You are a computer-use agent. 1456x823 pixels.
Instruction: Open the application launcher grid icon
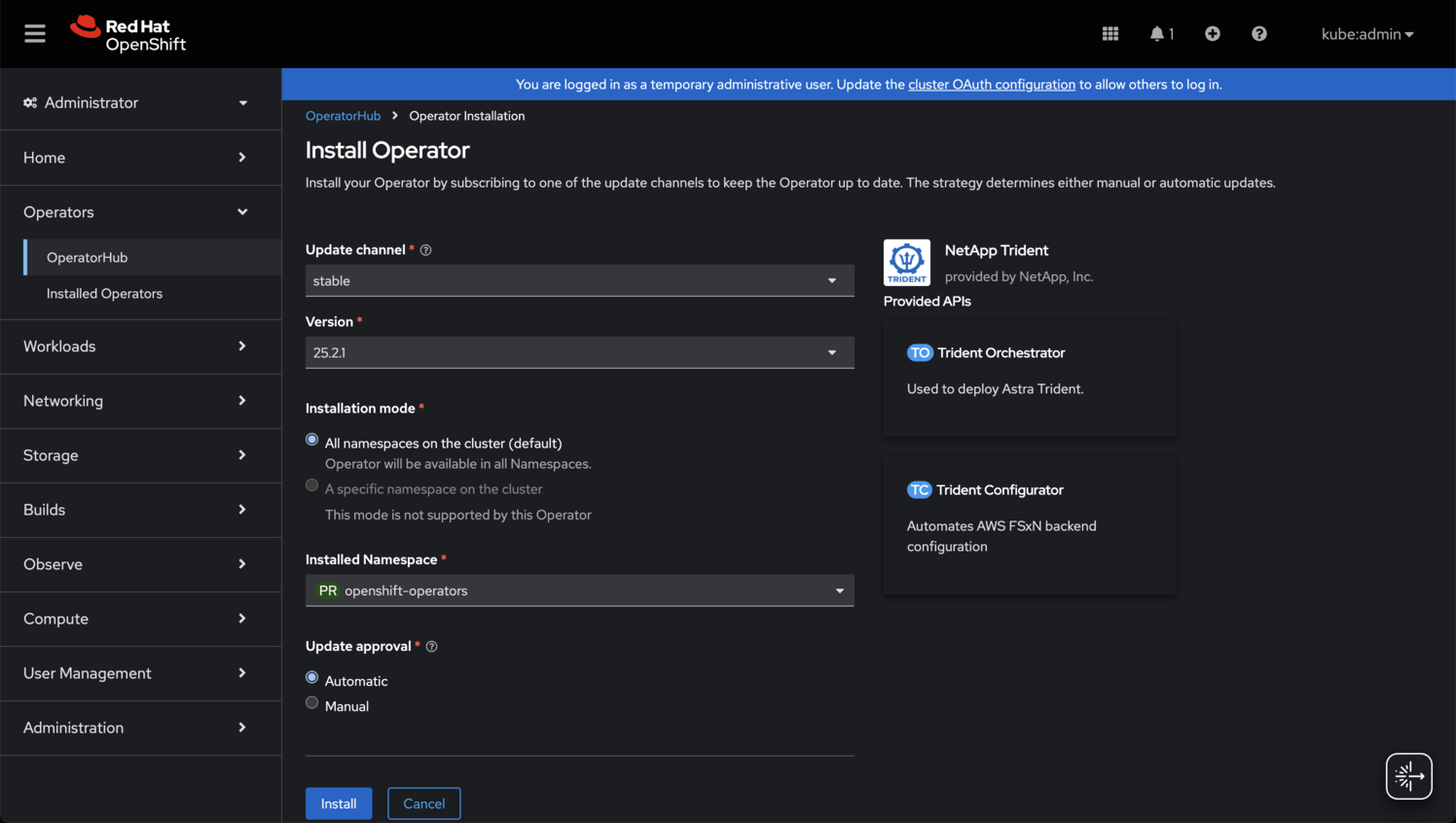(1110, 34)
